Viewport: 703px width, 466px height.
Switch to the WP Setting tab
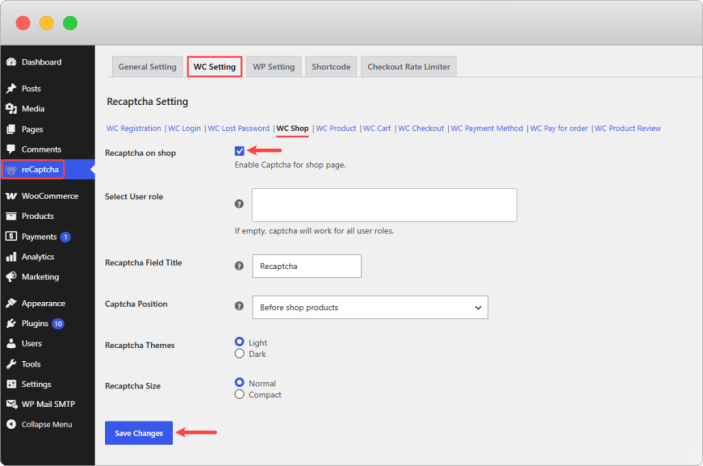(x=273, y=67)
